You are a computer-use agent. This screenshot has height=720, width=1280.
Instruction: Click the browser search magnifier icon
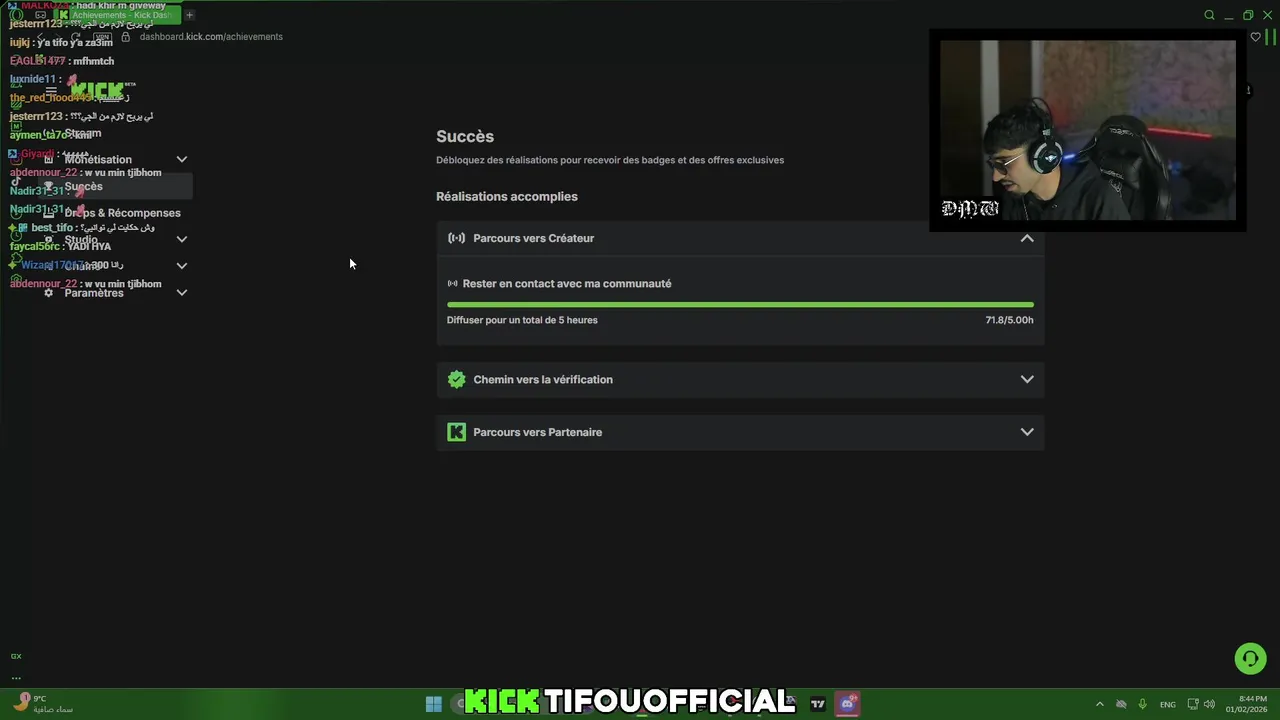coord(1210,15)
